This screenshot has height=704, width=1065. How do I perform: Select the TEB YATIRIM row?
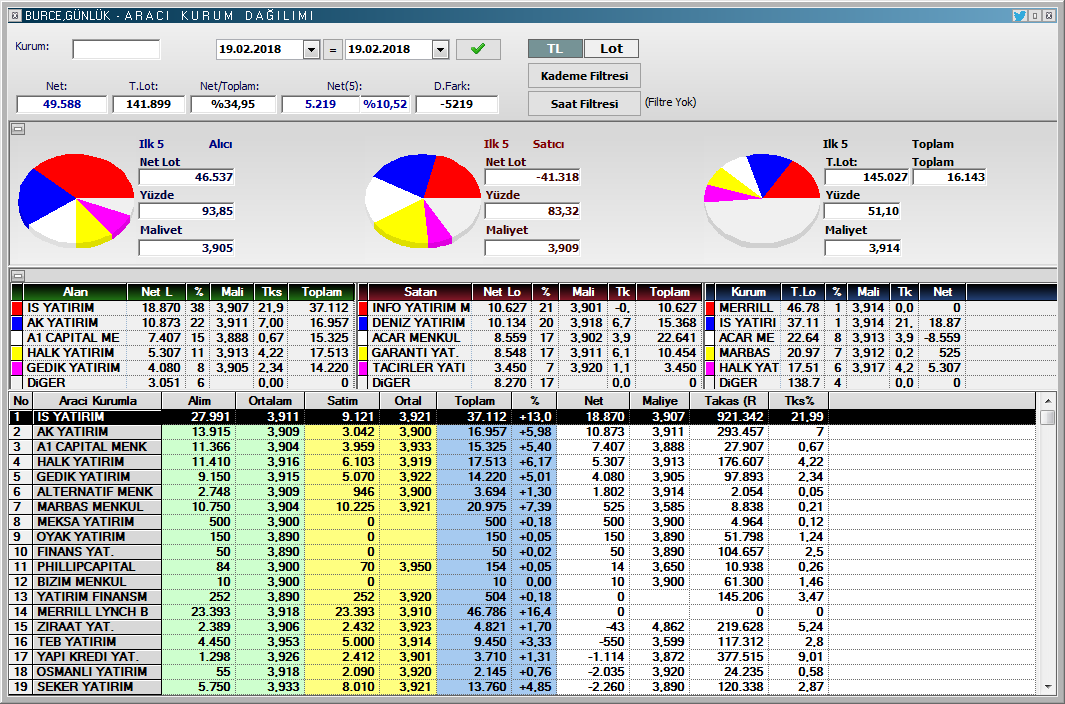(x=523, y=641)
